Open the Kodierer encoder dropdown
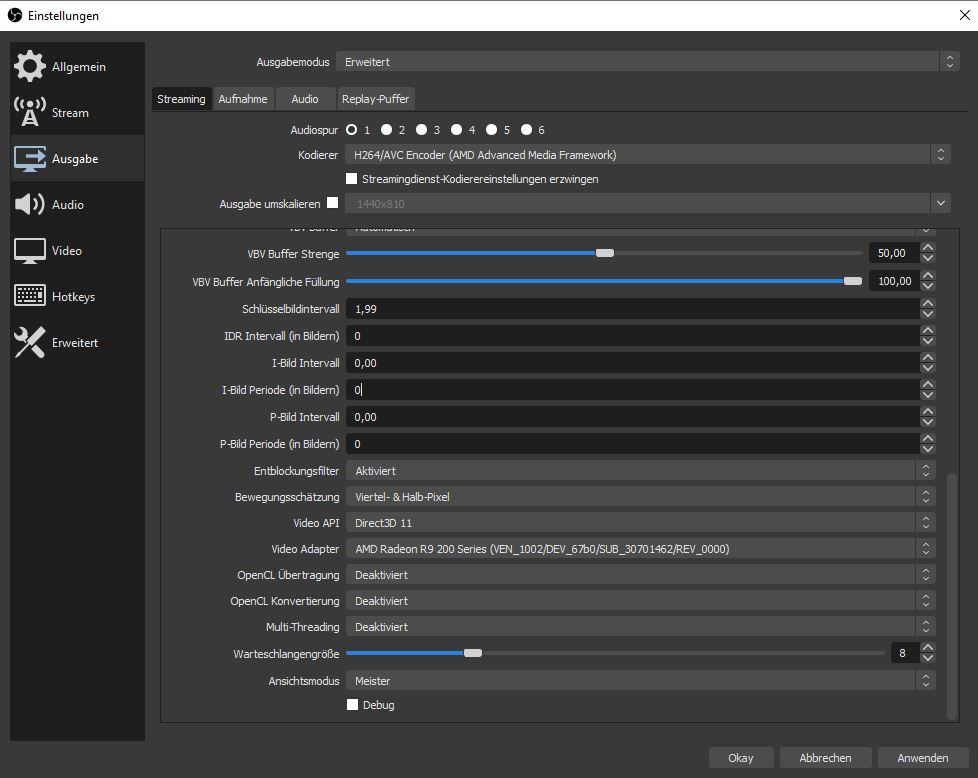The image size is (978, 778). pyautogui.click(x=646, y=155)
